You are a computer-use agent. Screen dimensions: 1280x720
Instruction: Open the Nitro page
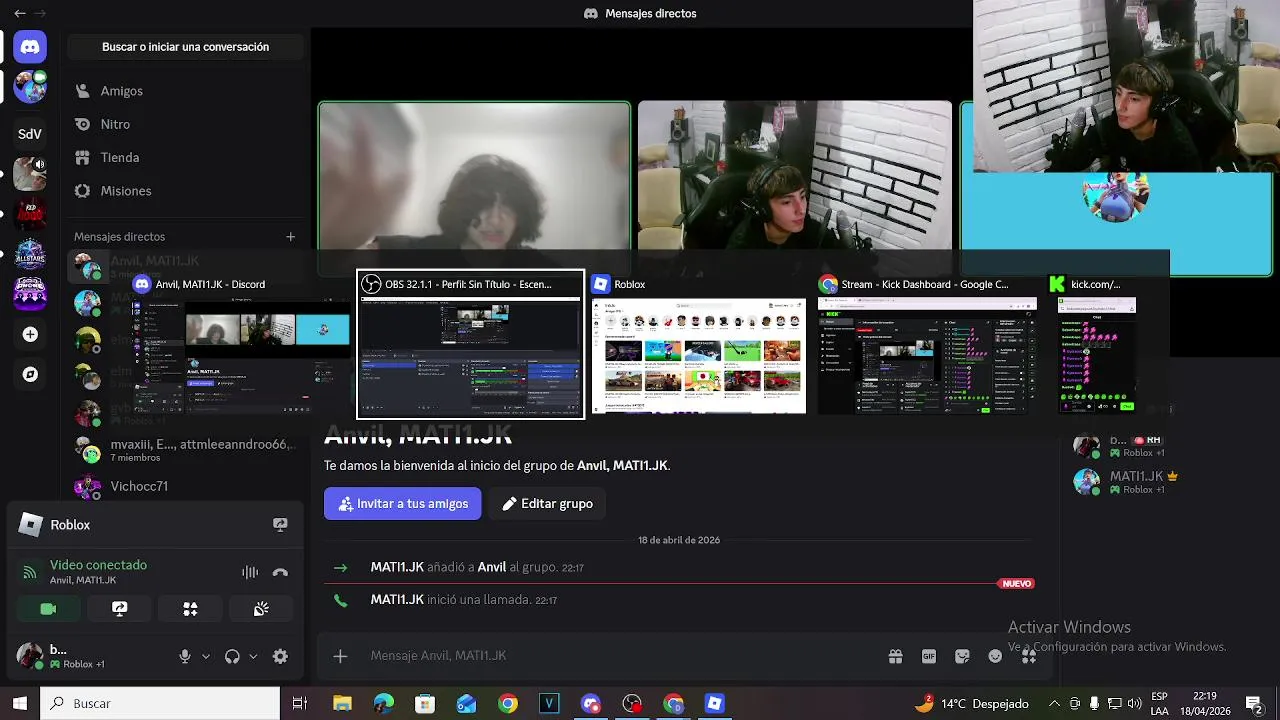pos(185,124)
